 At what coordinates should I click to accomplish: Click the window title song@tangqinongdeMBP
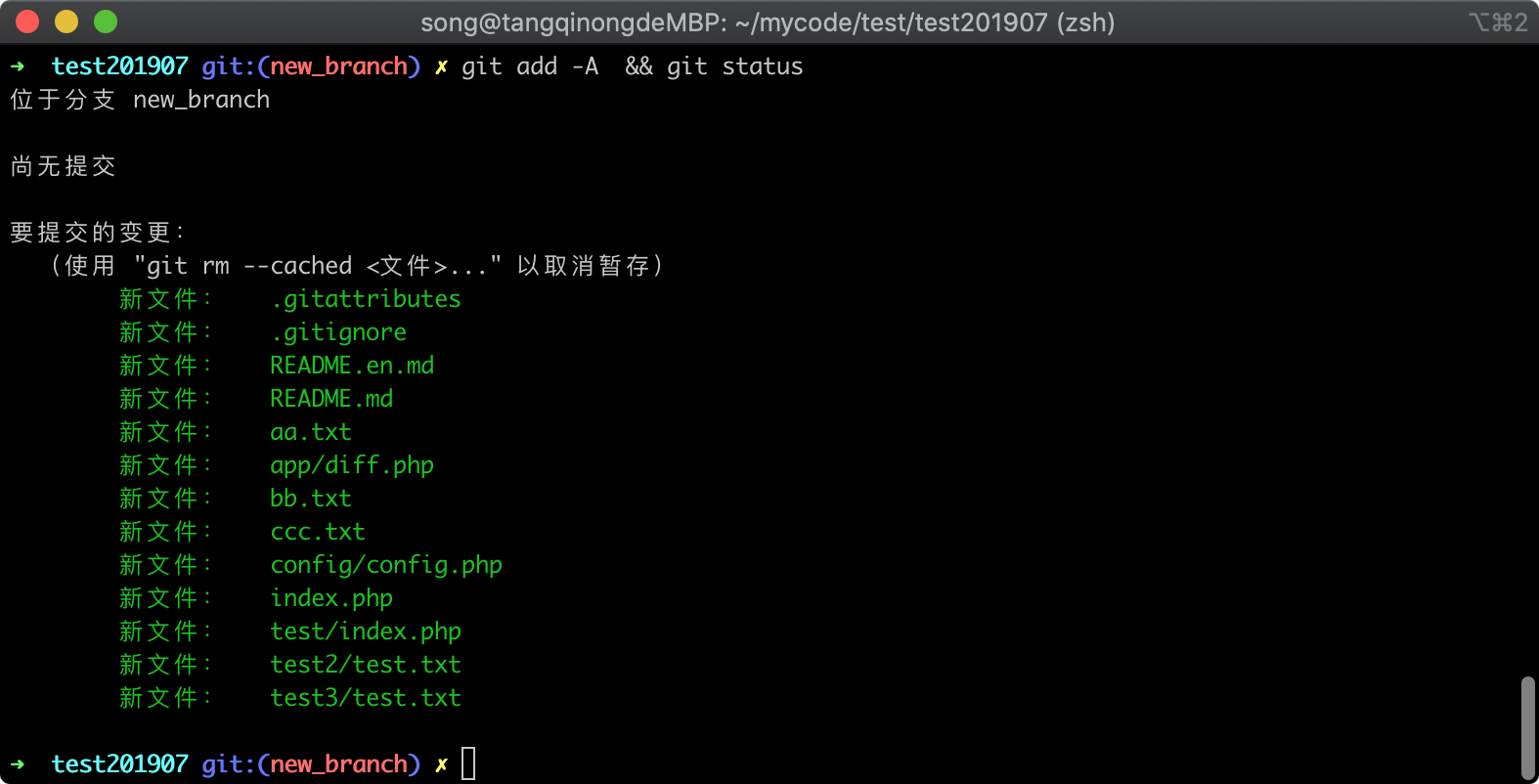pyautogui.click(x=768, y=22)
